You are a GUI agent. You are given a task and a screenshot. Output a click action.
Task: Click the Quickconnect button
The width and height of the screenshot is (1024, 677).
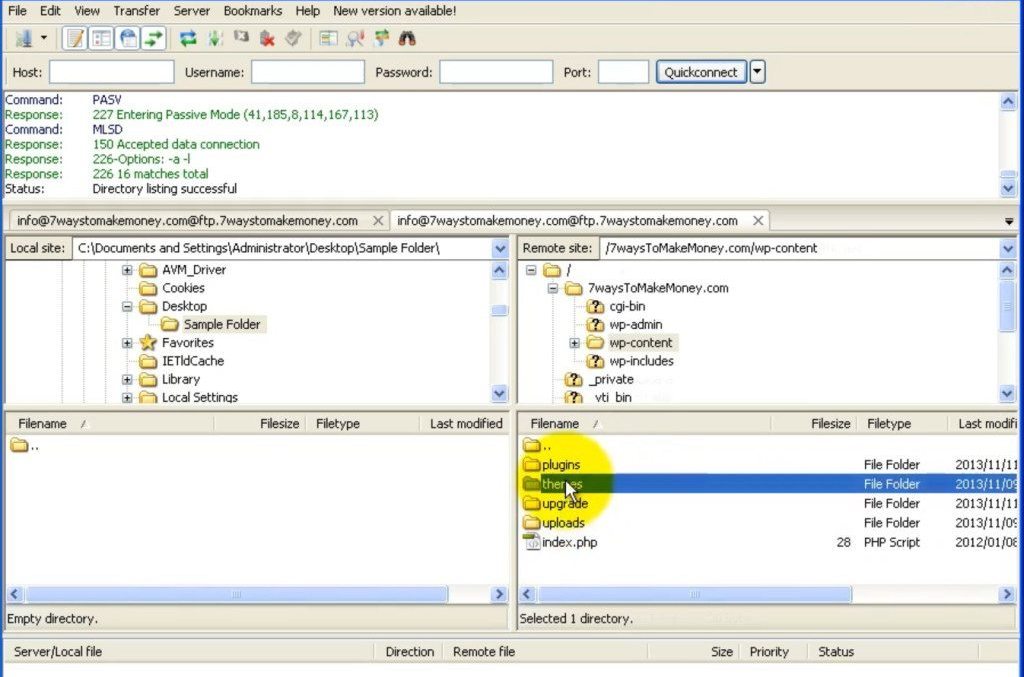(701, 72)
